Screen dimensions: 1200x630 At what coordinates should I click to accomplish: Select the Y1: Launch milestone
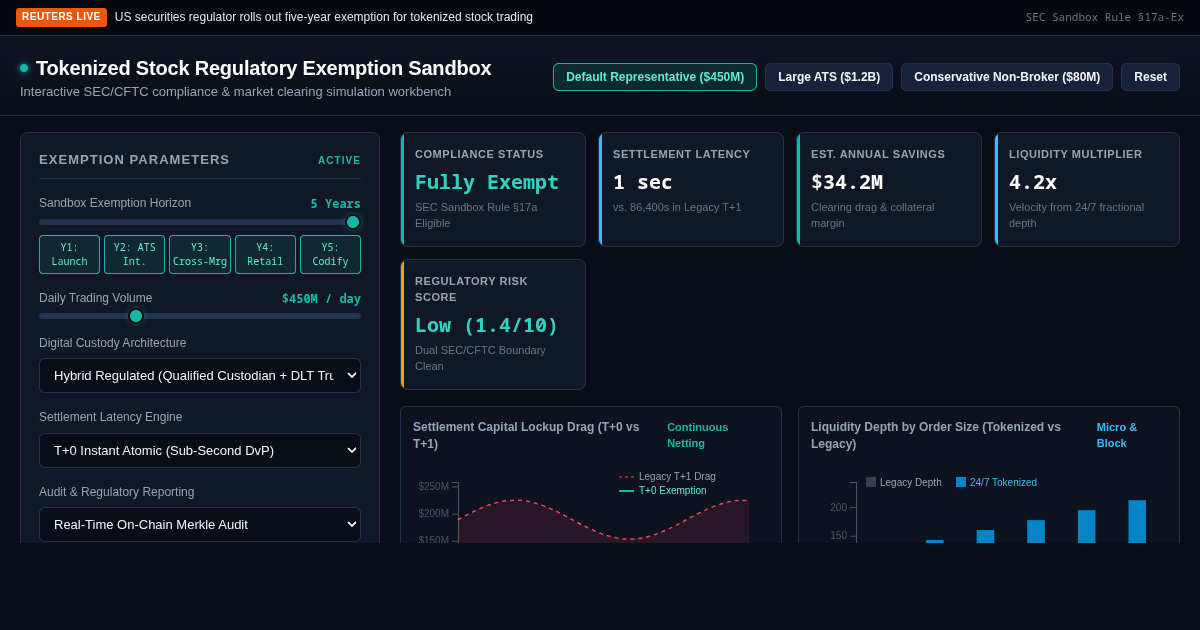point(69,255)
